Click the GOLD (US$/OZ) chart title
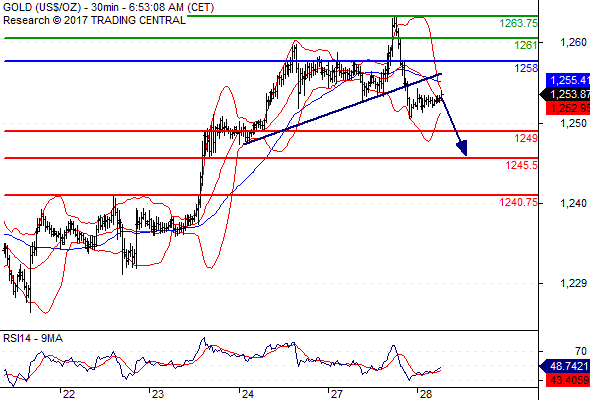This screenshot has width=590, height=400. [x=42, y=7]
